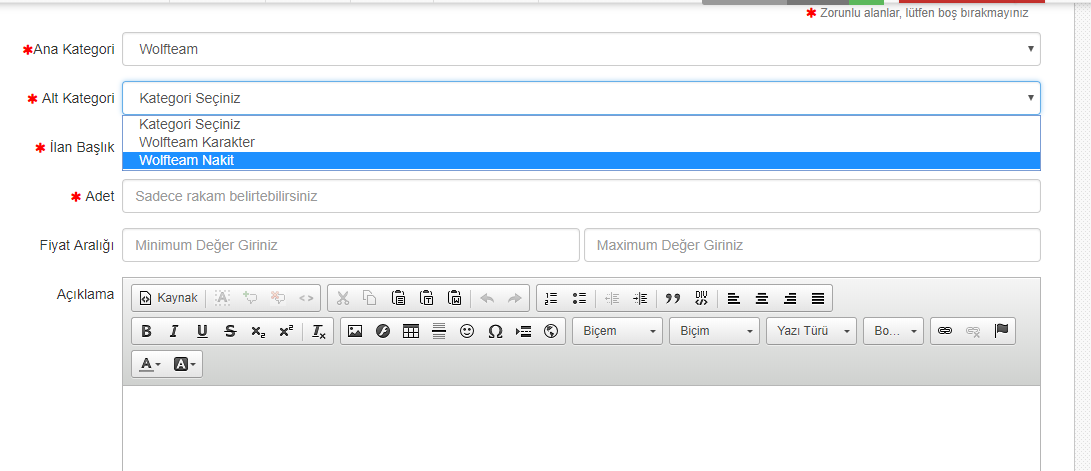Click the Adet number input field
This screenshot has width=1091, height=471.
pyautogui.click(x=582, y=196)
